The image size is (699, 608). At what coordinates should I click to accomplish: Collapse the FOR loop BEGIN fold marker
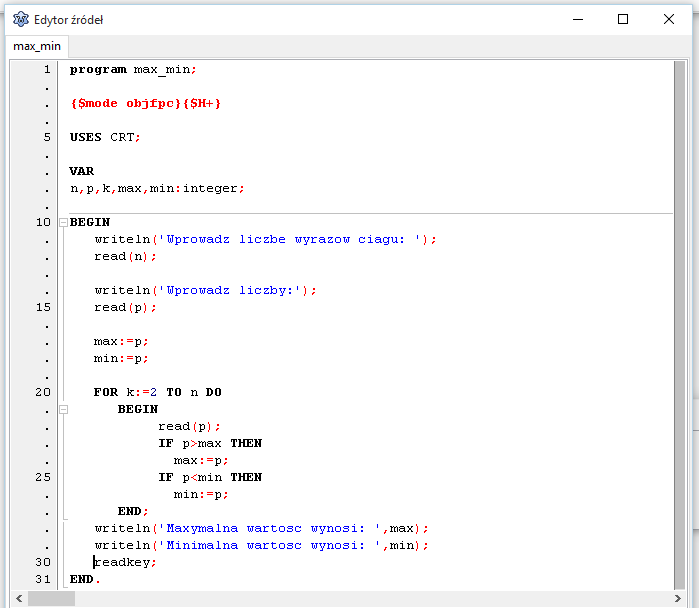pos(64,409)
